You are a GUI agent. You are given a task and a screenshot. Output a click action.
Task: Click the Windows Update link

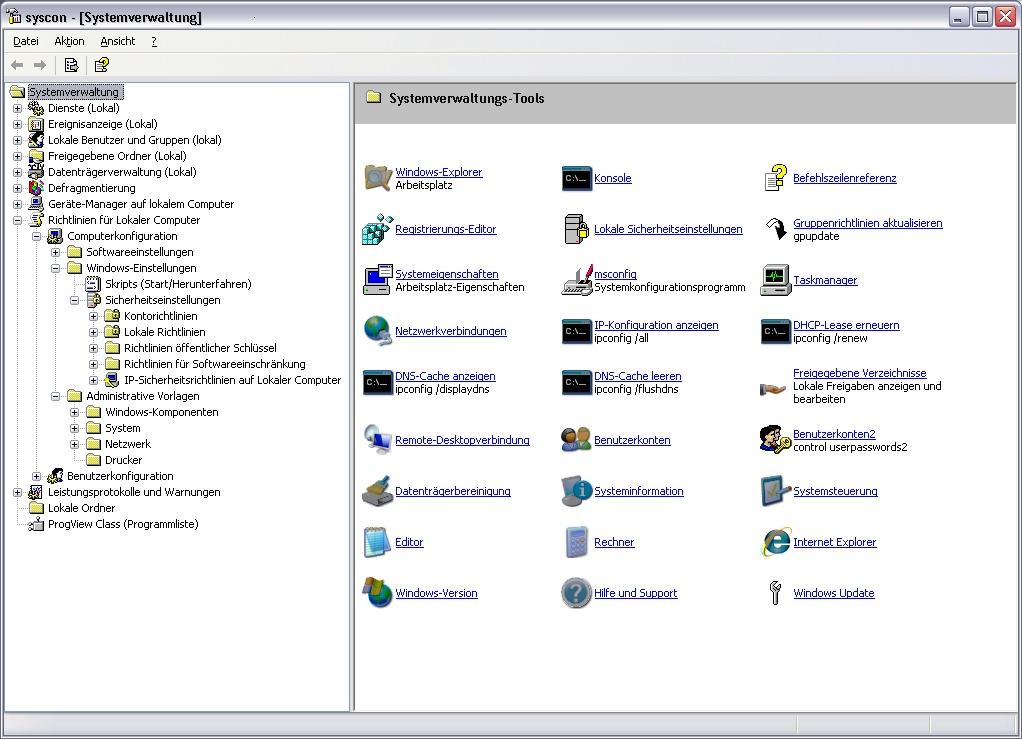(834, 593)
